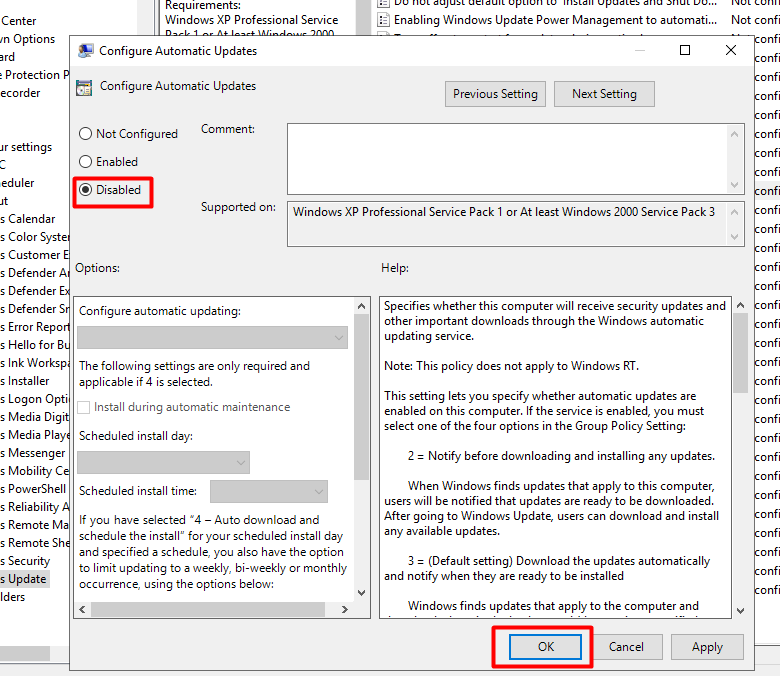Click the policy icon beside Configure Automatic Updates heading
The height and width of the screenshot is (676, 780).
coord(85,87)
